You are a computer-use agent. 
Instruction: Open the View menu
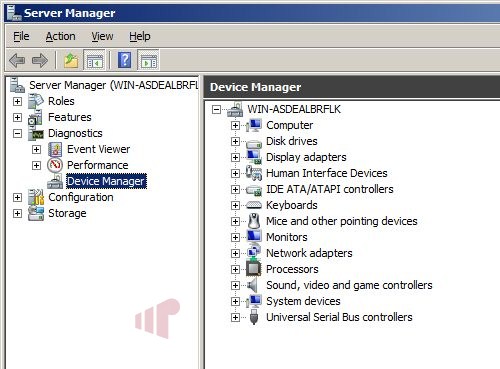[x=102, y=36]
